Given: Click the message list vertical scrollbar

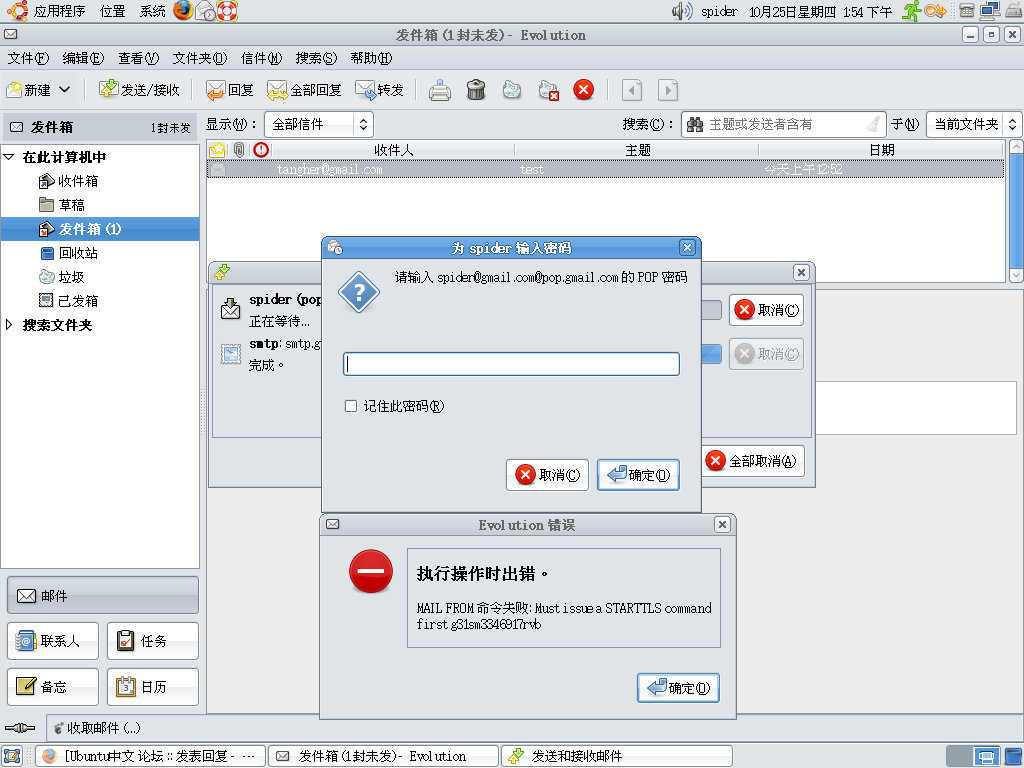Looking at the screenshot, I should (x=1016, y=211).
